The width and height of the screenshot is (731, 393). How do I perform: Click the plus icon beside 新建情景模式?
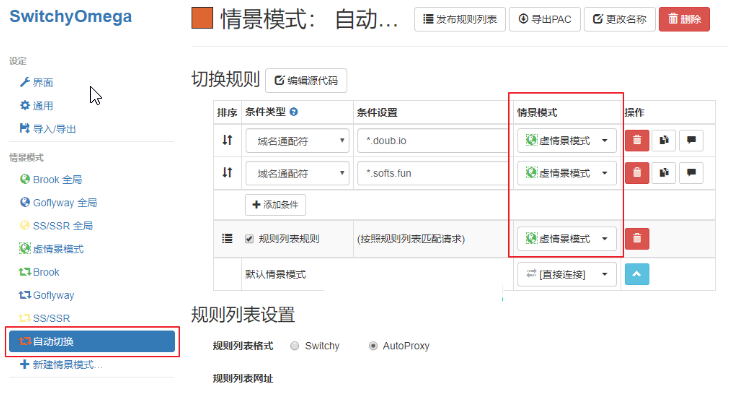(x=25, y=364)
